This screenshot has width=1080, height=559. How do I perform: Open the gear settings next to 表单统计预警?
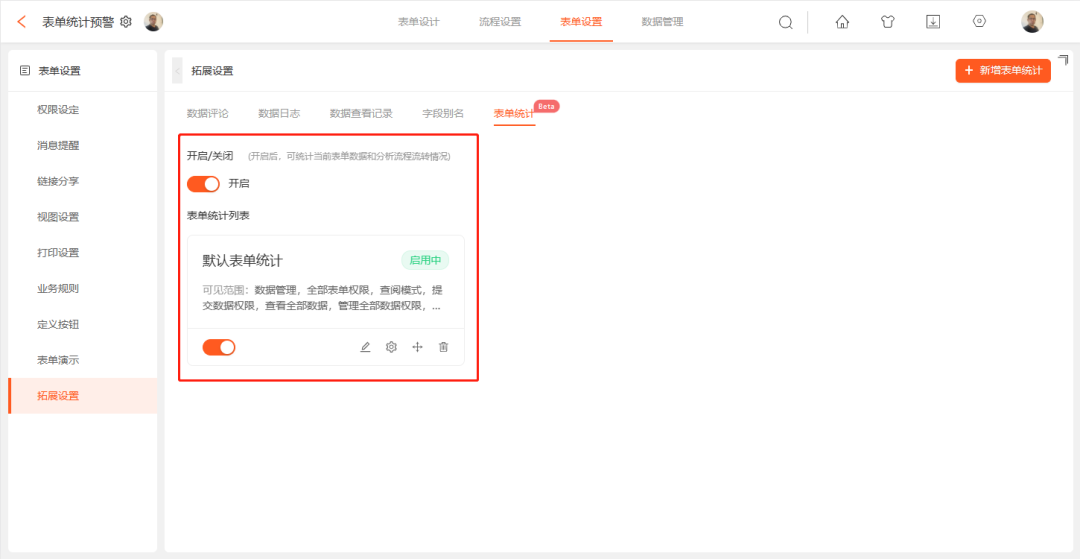125,22
